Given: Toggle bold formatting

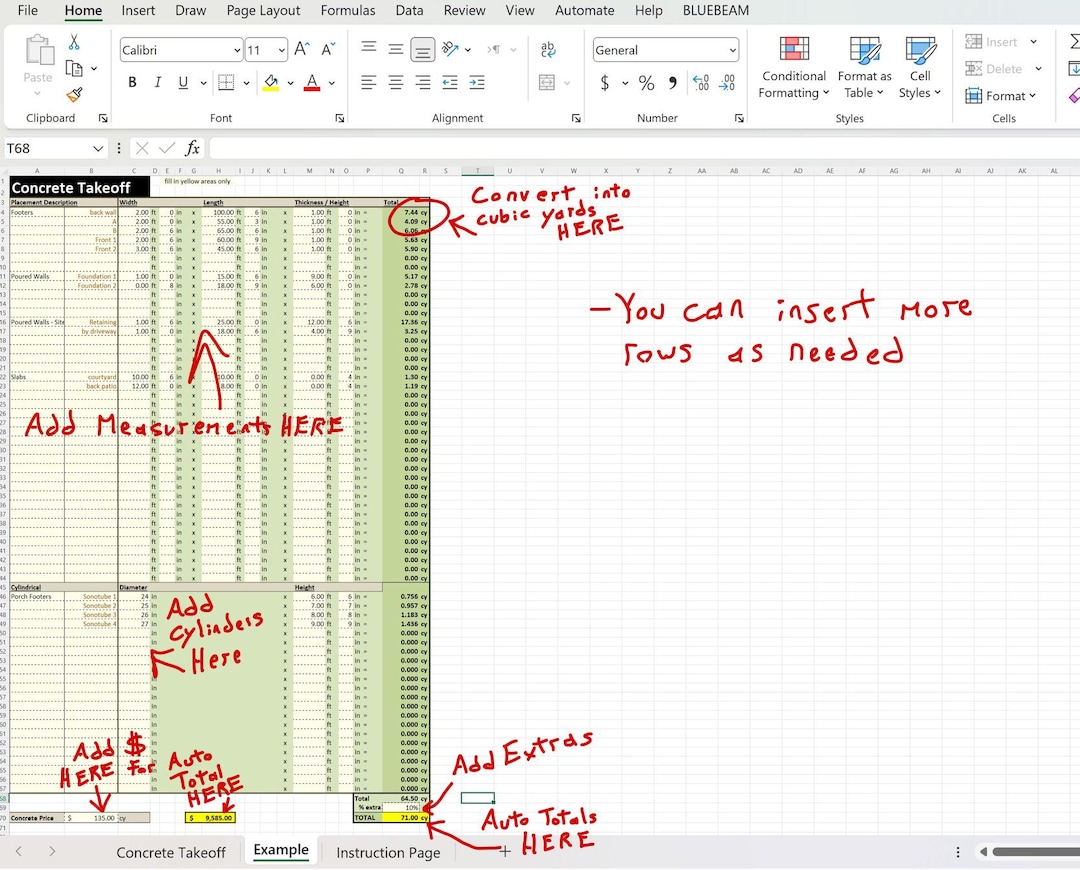Looking at the screenshot, I should point(132,82).
